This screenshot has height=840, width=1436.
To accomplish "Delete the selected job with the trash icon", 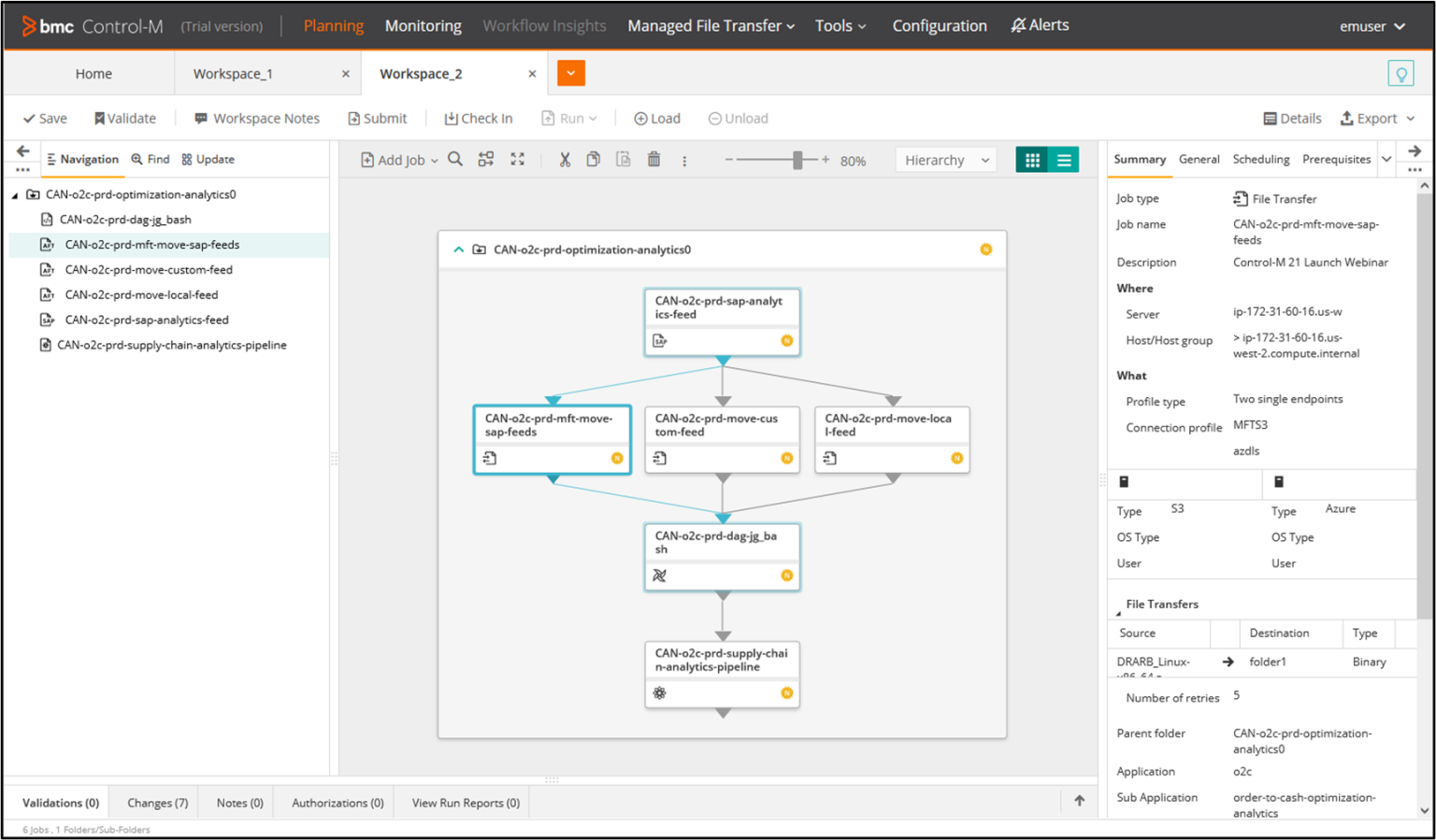I will 653,159.
